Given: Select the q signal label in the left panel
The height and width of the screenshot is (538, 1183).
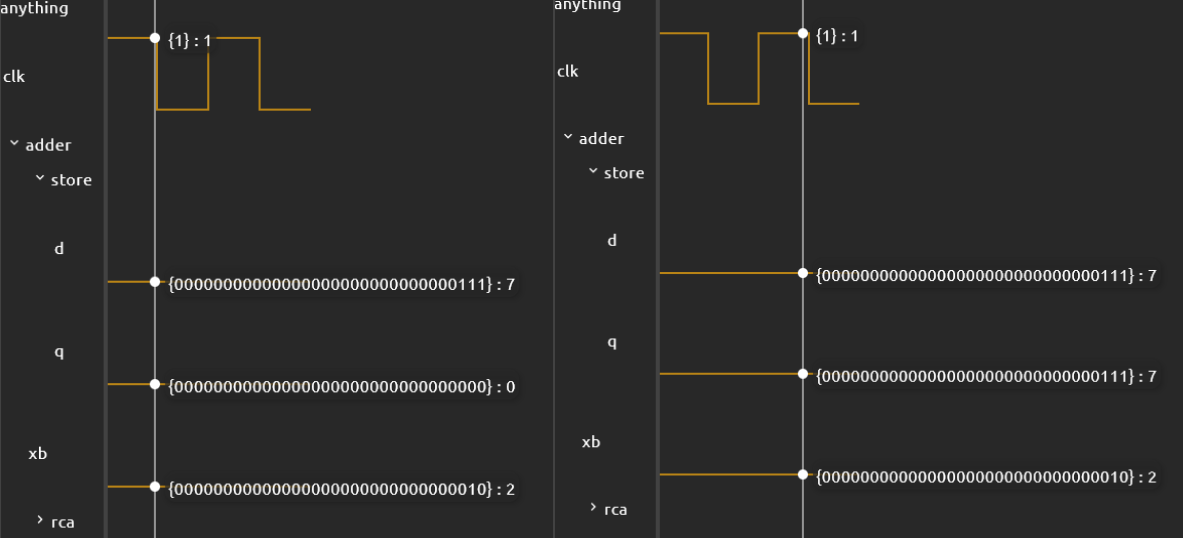Looking at the screenshot, I should coord(59,352).
